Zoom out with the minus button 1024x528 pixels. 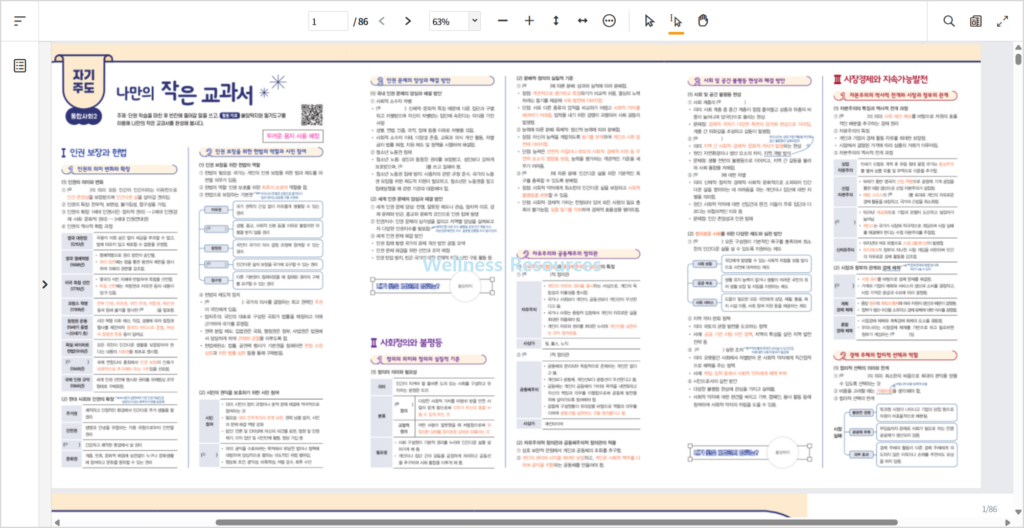(x=502, y=21)
